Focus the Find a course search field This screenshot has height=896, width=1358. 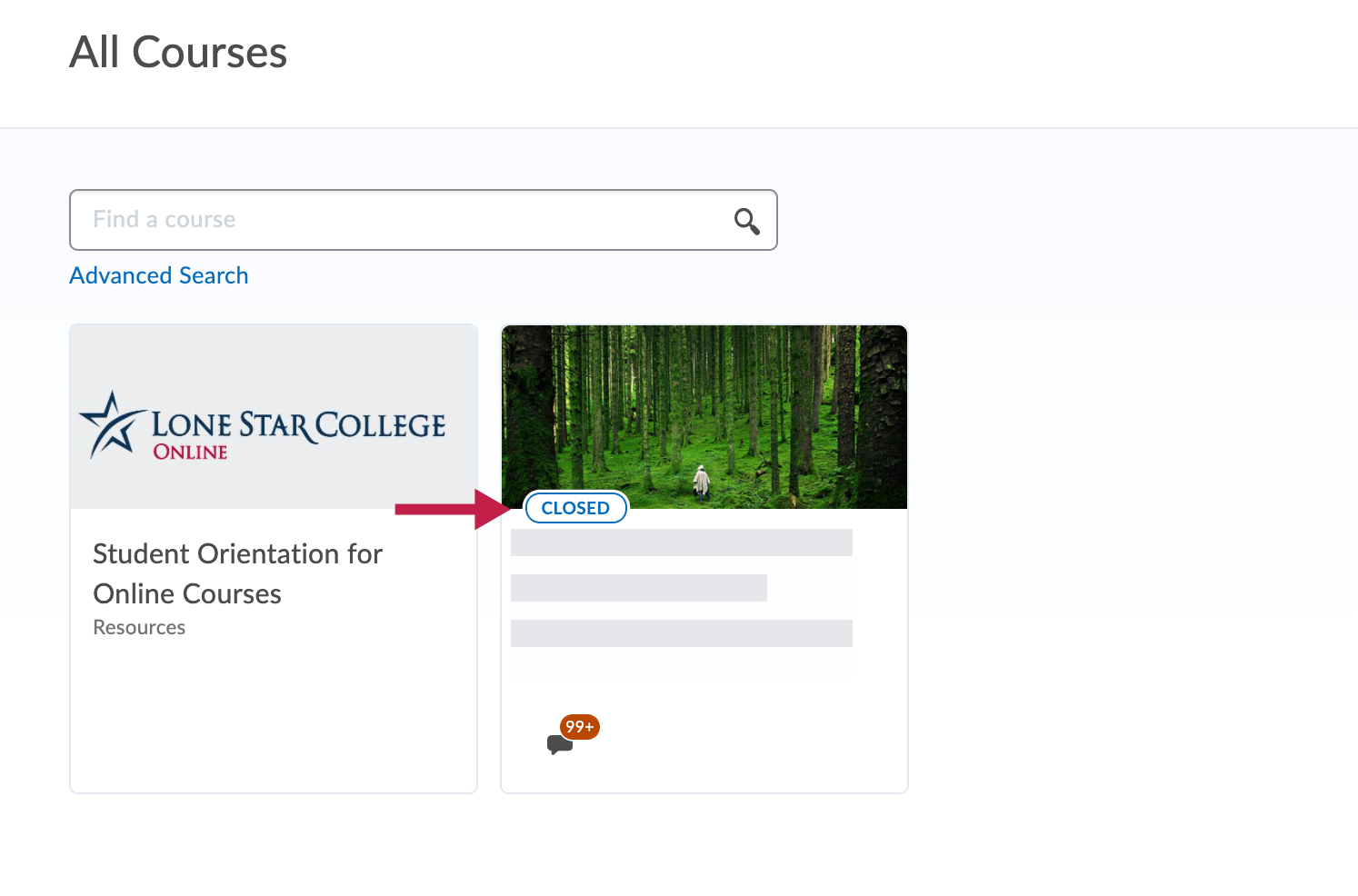click(400, 220)
